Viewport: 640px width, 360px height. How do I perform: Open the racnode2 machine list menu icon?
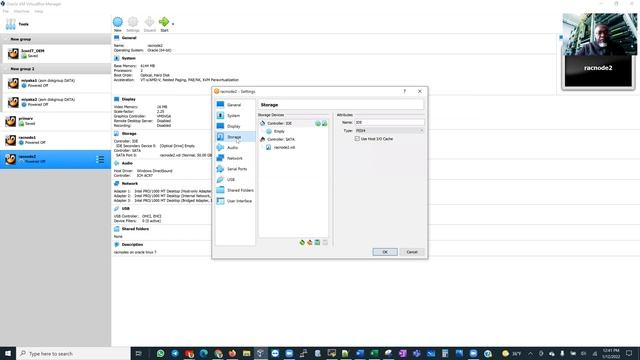(x=100, y=159)
